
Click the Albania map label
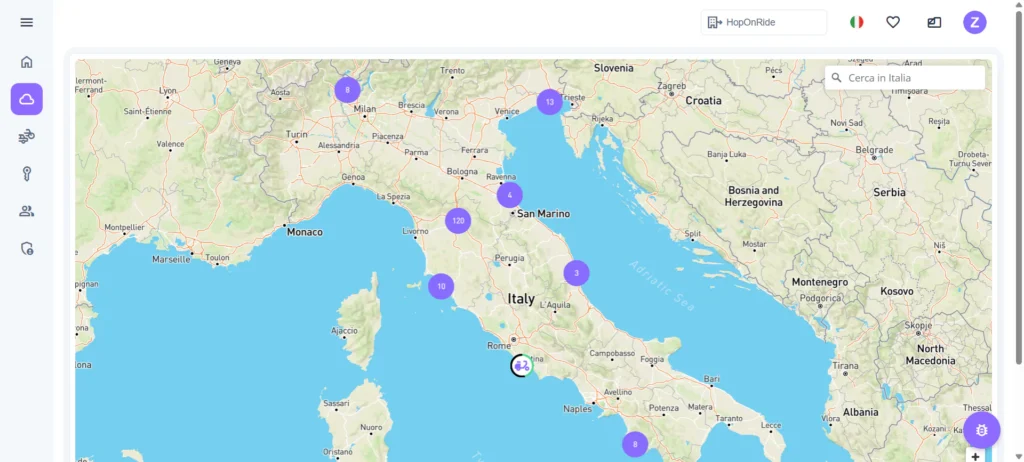[x=860, y=412]
